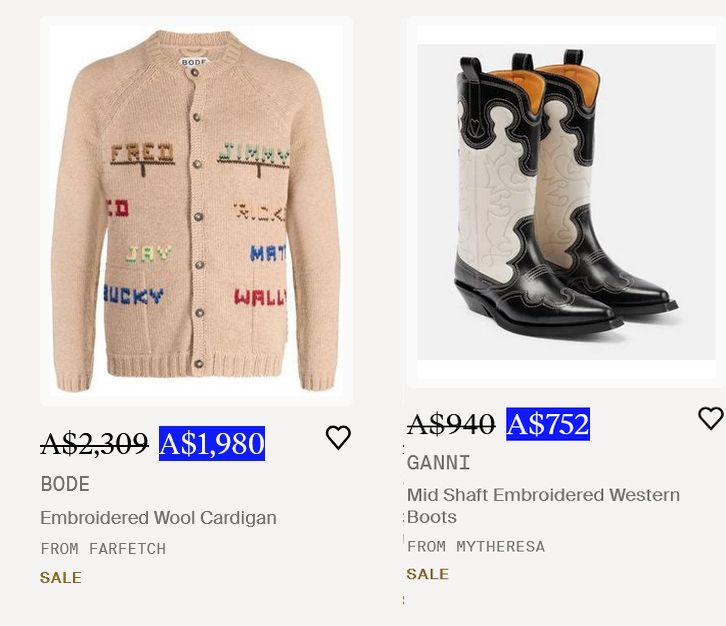The width and height of the screenshot is (726, 626).
Task: Open the Embroidered Wool Cardigan title link
Action: [158, 518]
